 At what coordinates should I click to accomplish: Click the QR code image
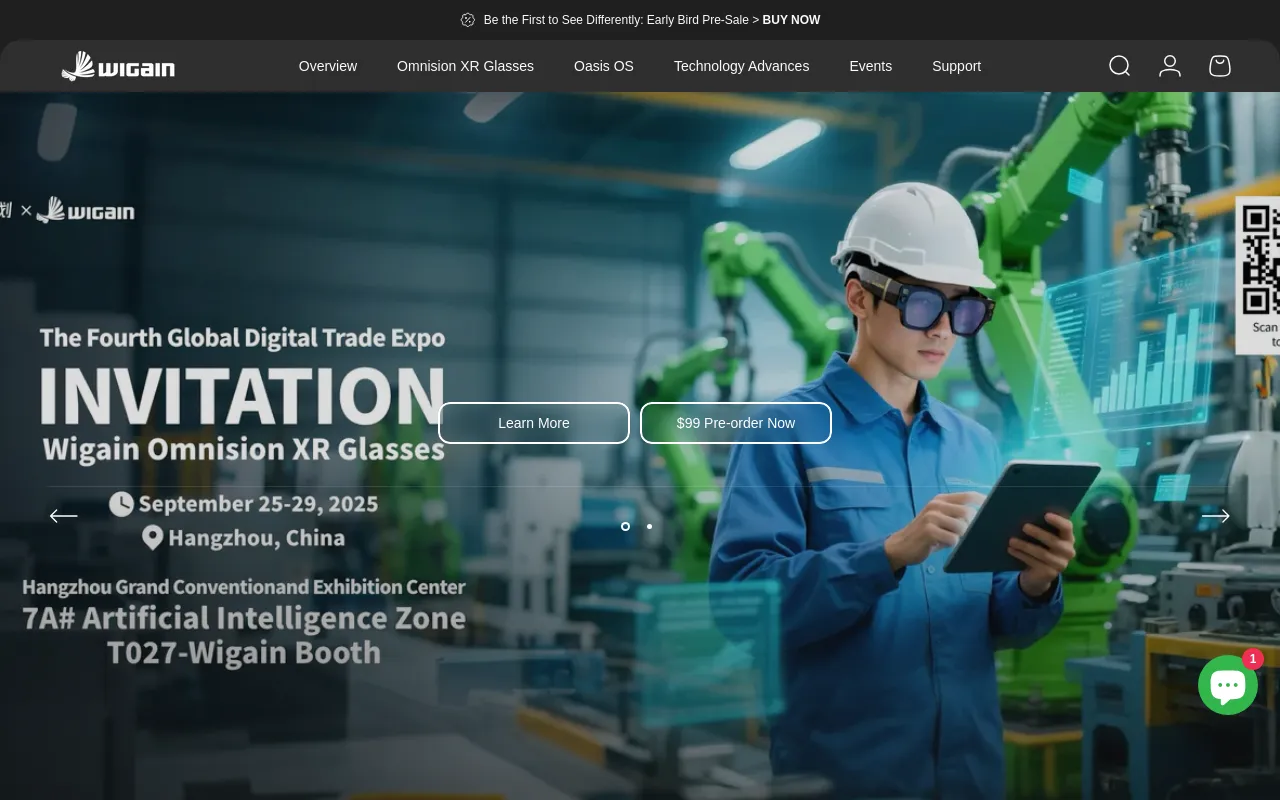pyautogui.click(x=1260, y=260)
